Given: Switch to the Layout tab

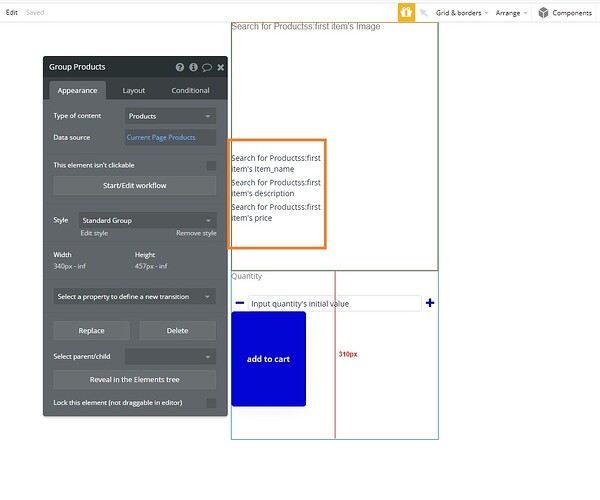Looking at the screenshot, I should (134, 91).
